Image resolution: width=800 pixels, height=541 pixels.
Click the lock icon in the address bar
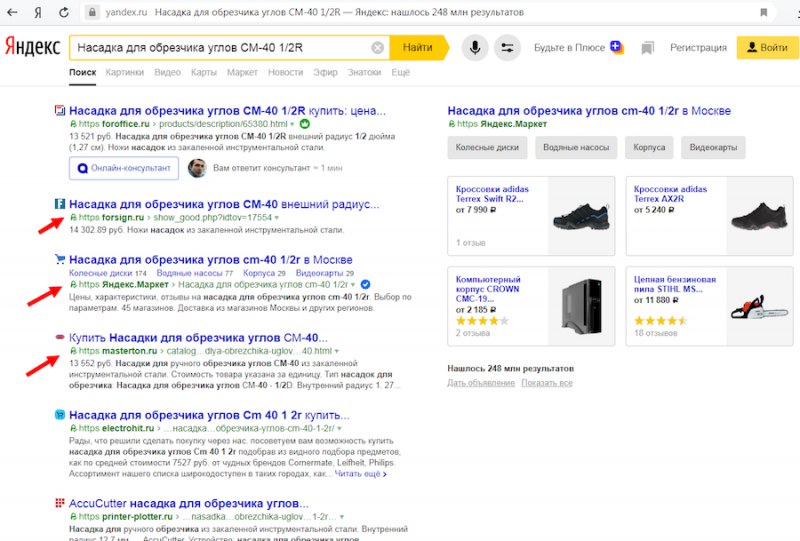(92, 12)
